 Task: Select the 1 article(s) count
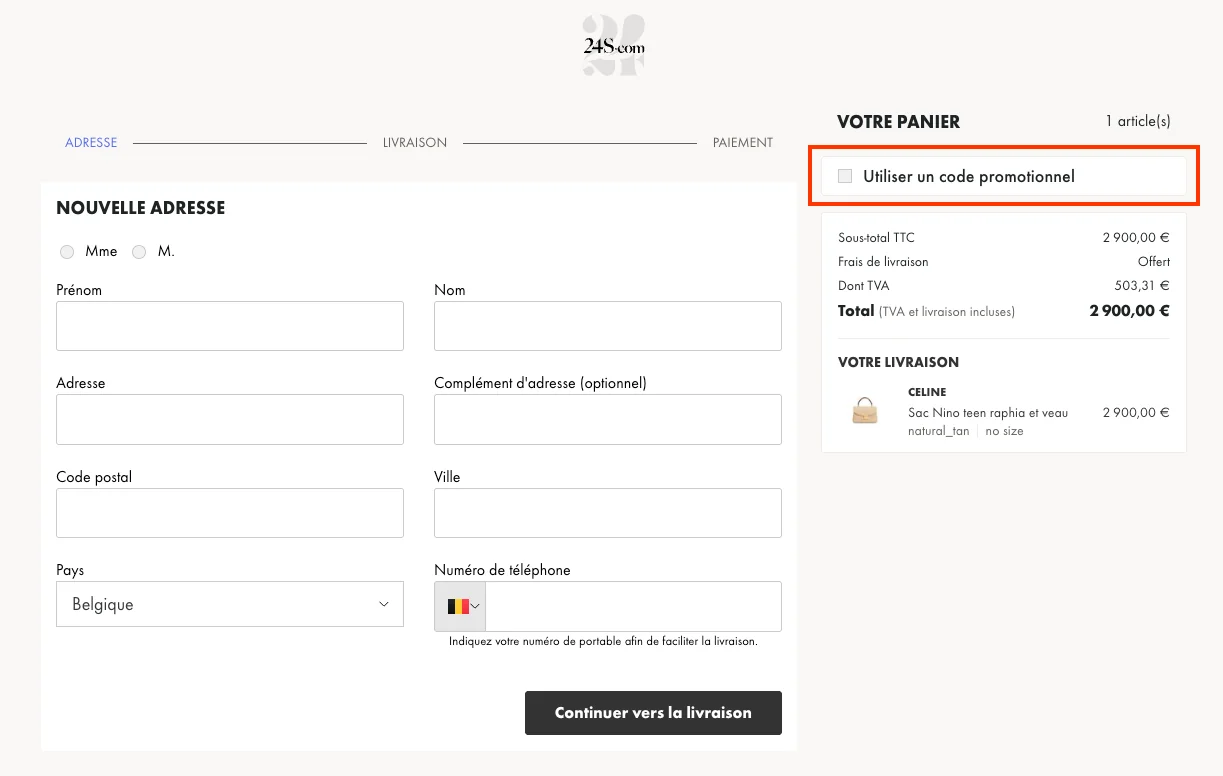click(1138, 121)
